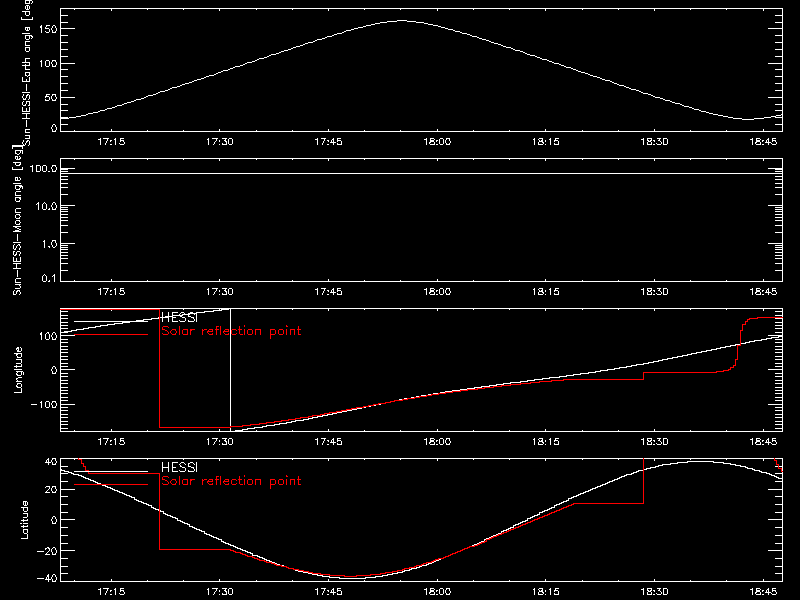This screenshot has height=600, width=800.
Task: Click 18:45 time label under Longitude plot
Action: (763, 442)
